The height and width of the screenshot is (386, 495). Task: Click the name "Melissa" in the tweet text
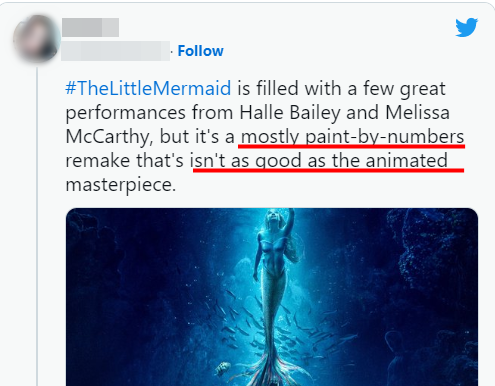[x=417, y=113]
